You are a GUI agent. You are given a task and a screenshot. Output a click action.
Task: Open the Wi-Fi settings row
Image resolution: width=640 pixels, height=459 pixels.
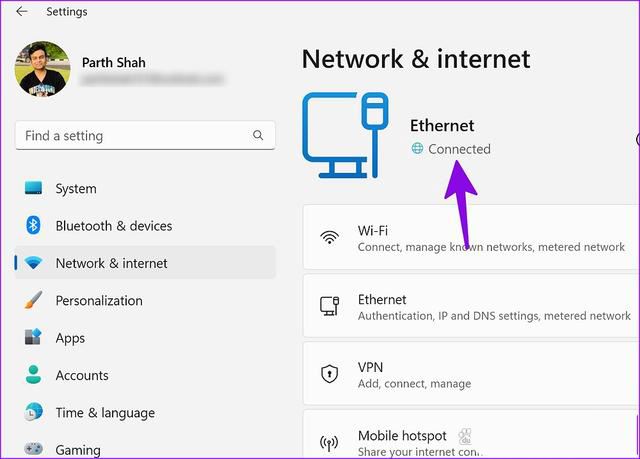click(x=471, y=237)
